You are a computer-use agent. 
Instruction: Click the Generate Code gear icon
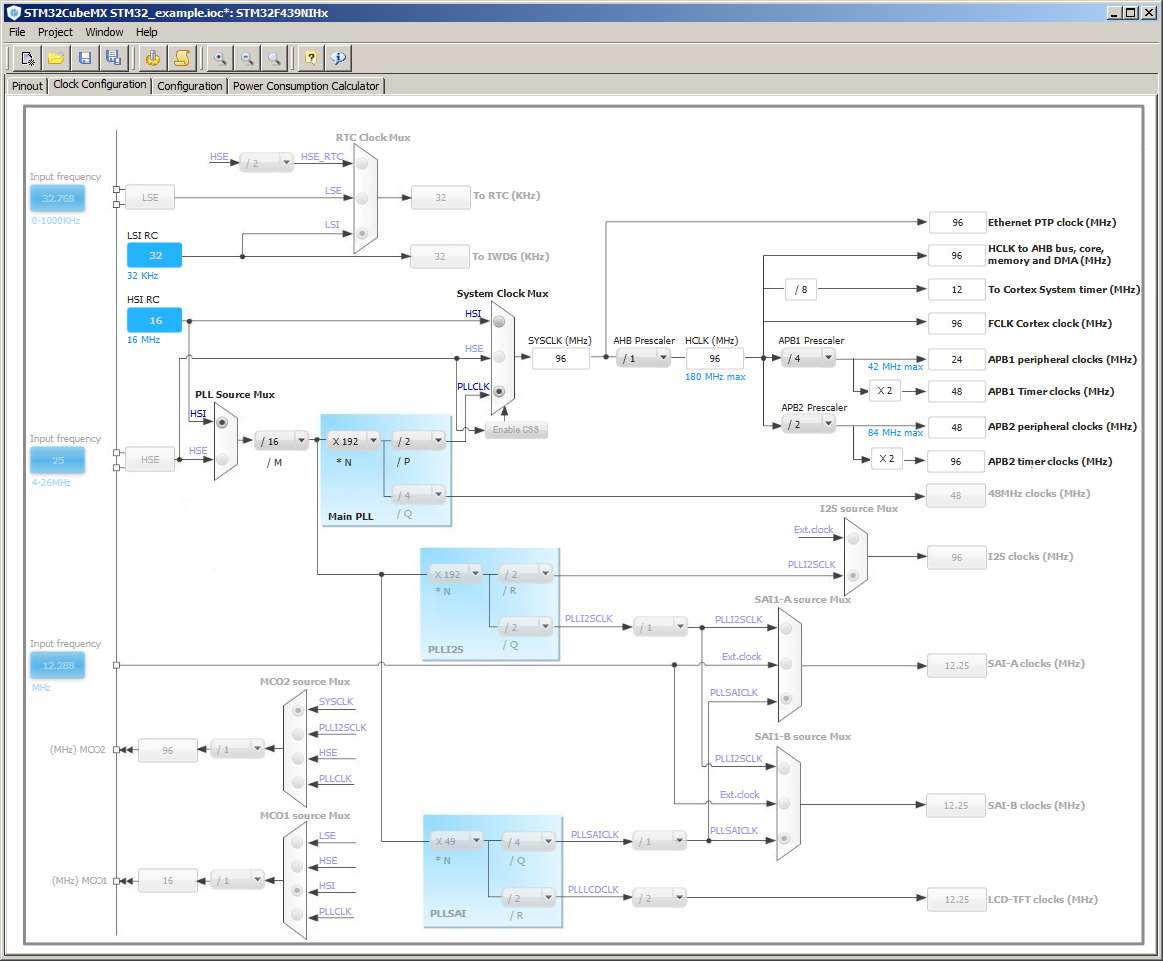point(152,58)
